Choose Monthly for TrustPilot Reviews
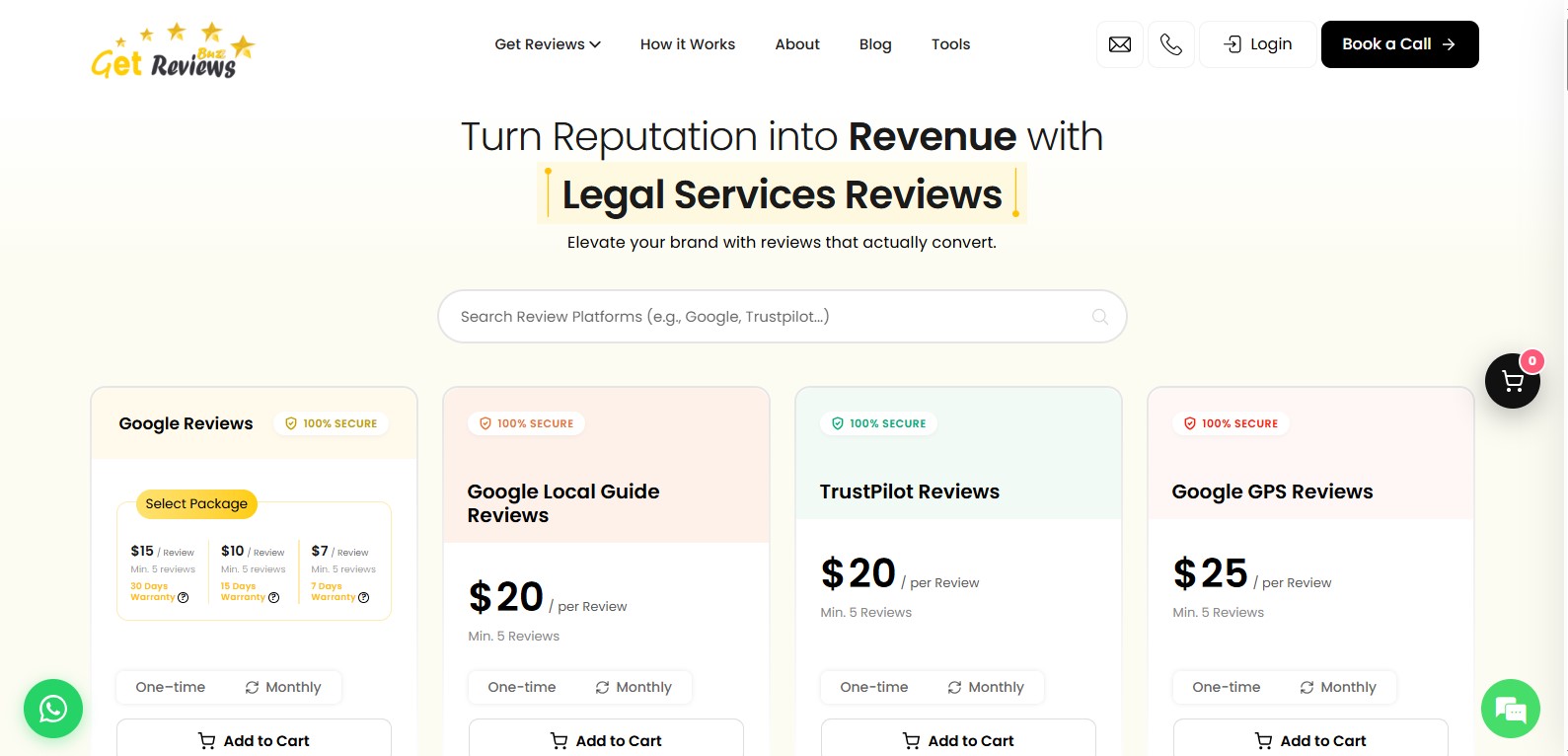1568x756 pixels. click(986, 688)
